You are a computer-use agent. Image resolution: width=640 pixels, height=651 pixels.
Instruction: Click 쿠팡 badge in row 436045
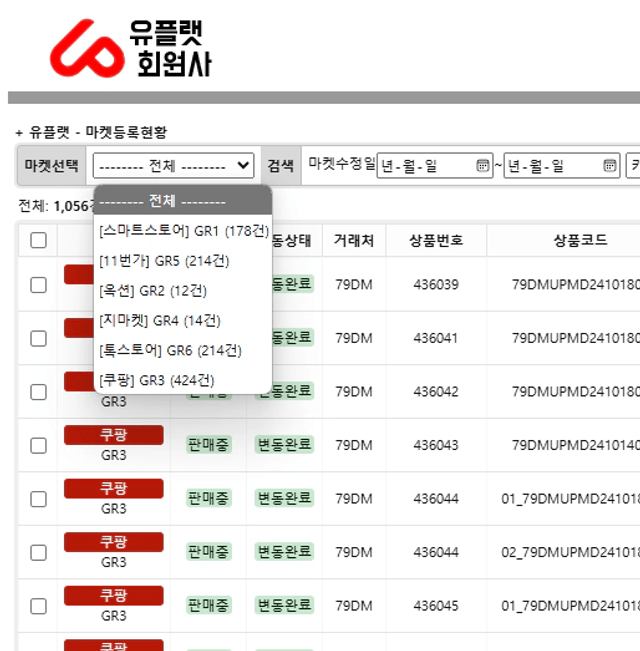point(114,595)
